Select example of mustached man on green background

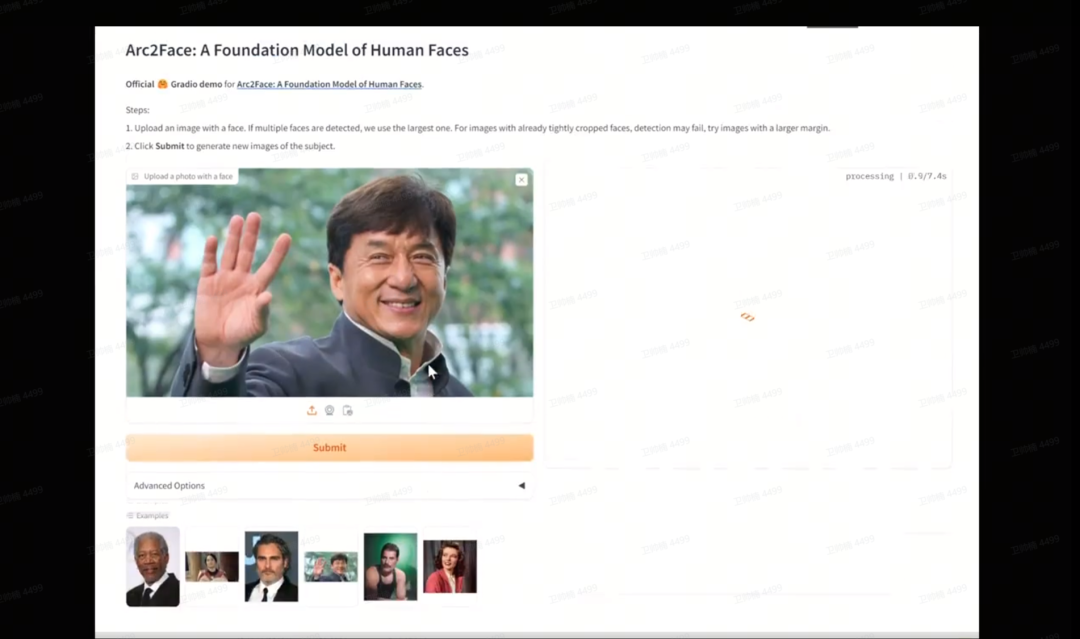click(x=391, y=567)
